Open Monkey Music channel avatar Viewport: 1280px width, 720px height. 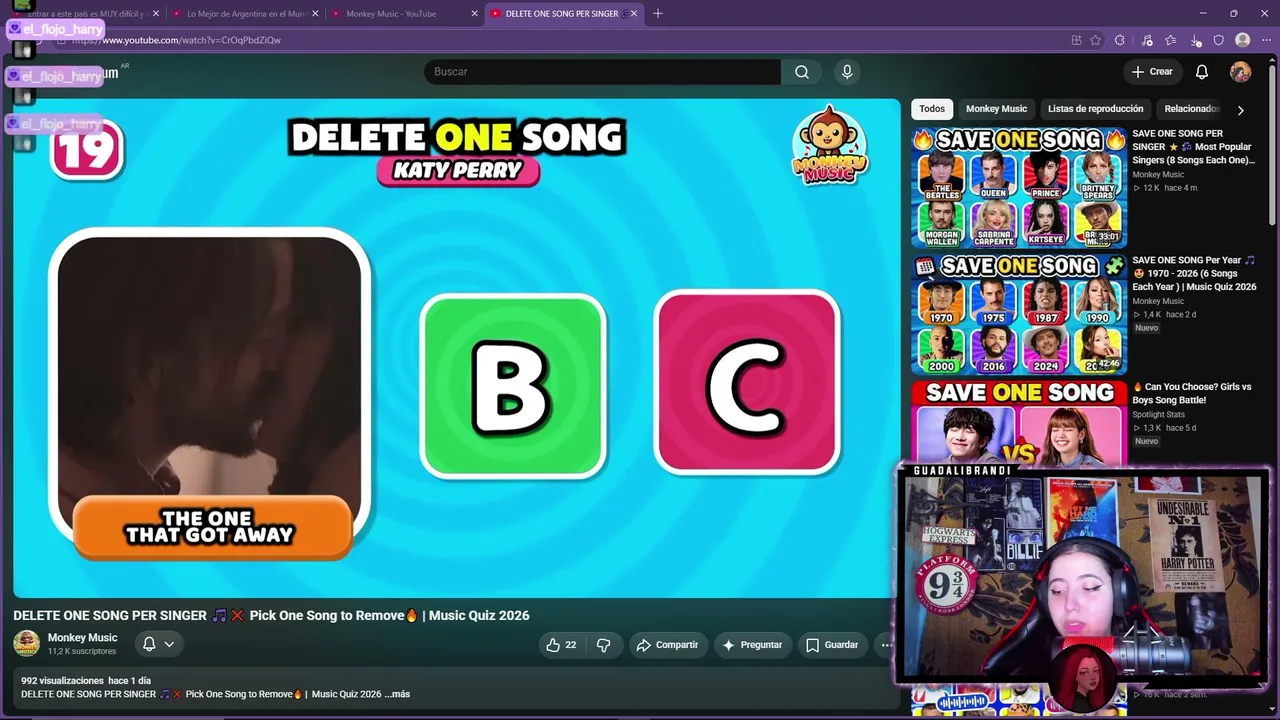26,643
